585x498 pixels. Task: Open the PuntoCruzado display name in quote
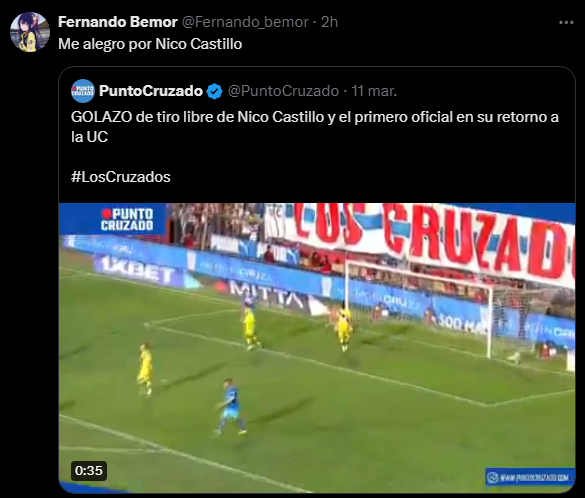[151, 91]
